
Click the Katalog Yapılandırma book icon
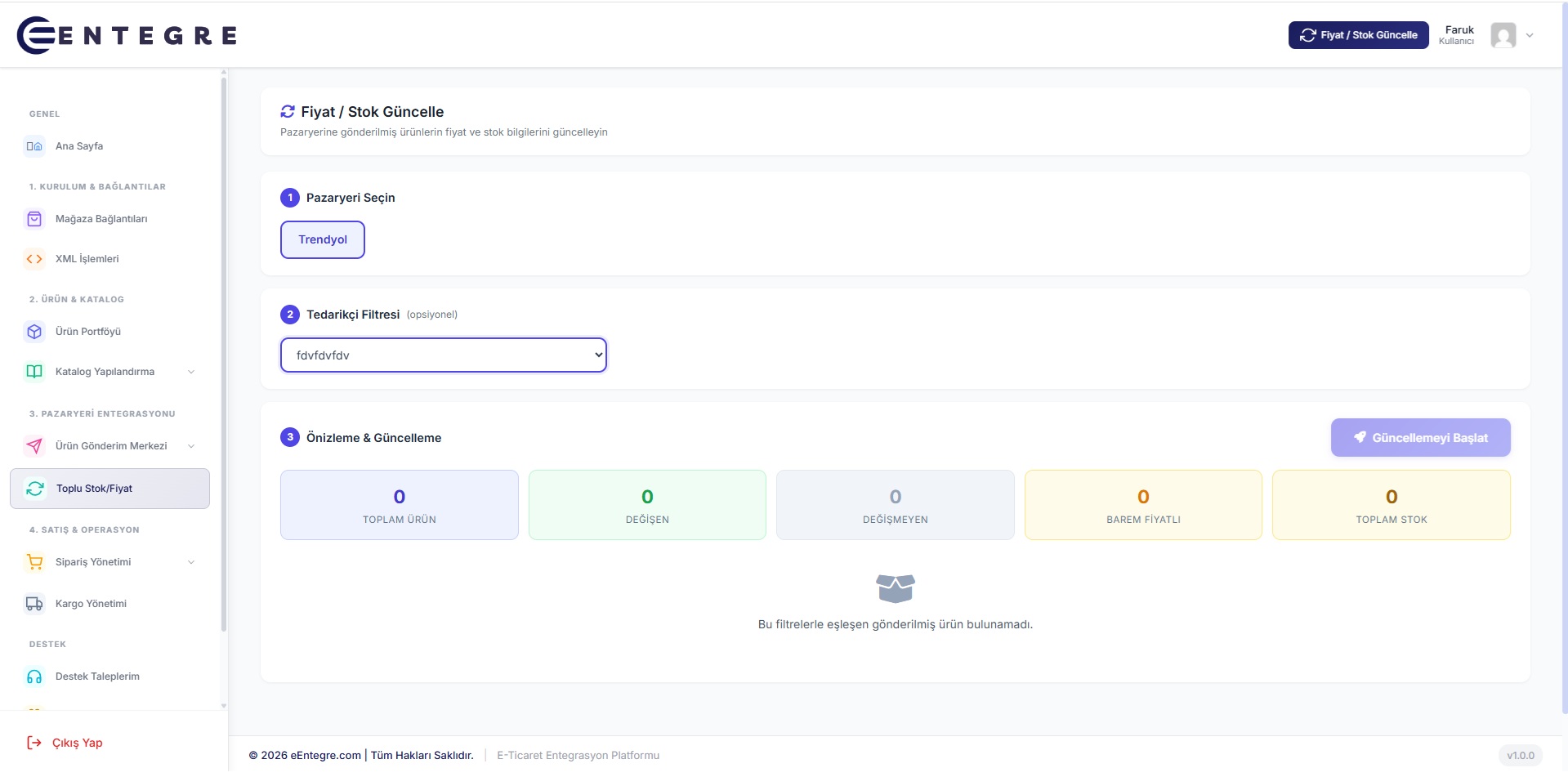(34, 372)
